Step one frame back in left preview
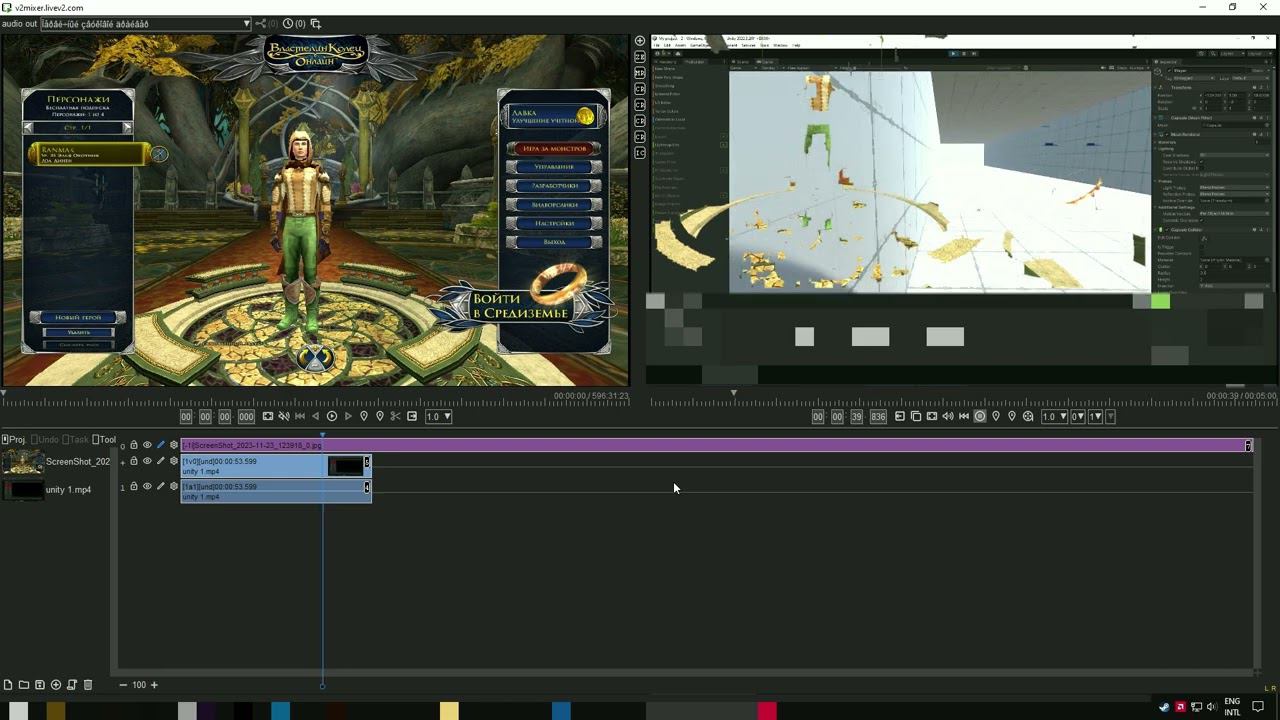1280x720 pixels. pyautogui.click(x=316, y=416)
